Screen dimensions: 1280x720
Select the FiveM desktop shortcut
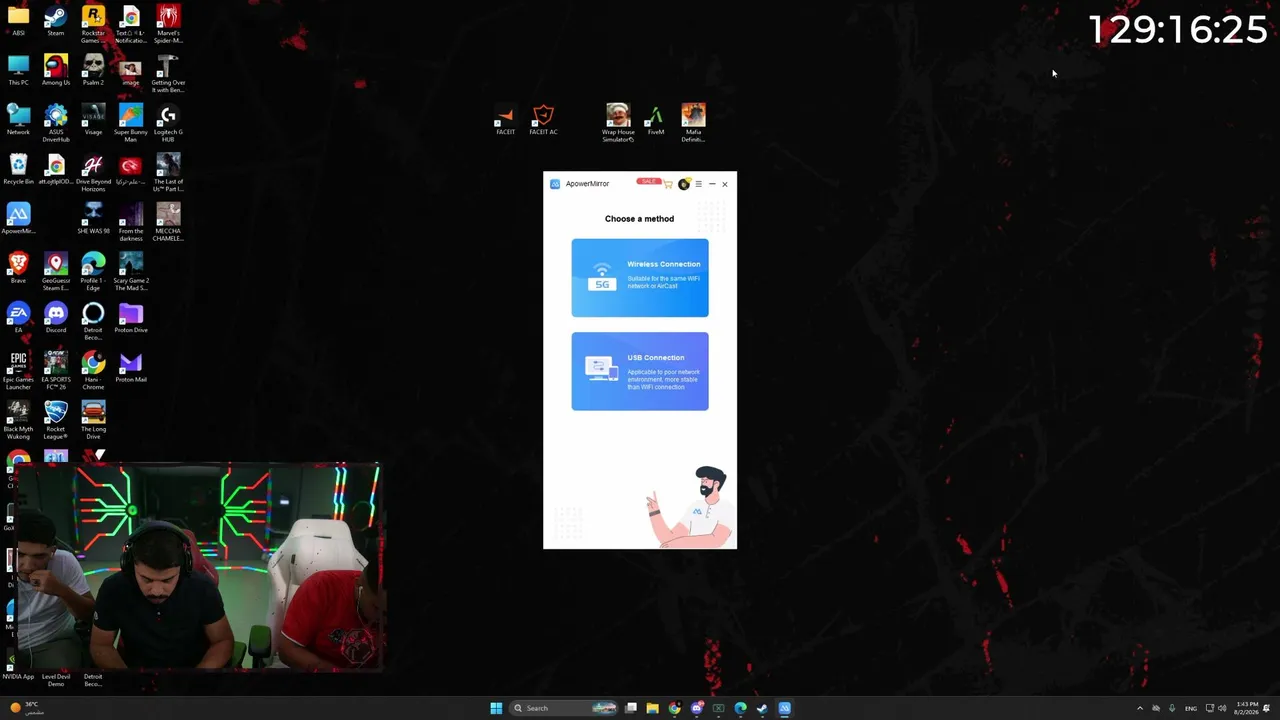655,120
